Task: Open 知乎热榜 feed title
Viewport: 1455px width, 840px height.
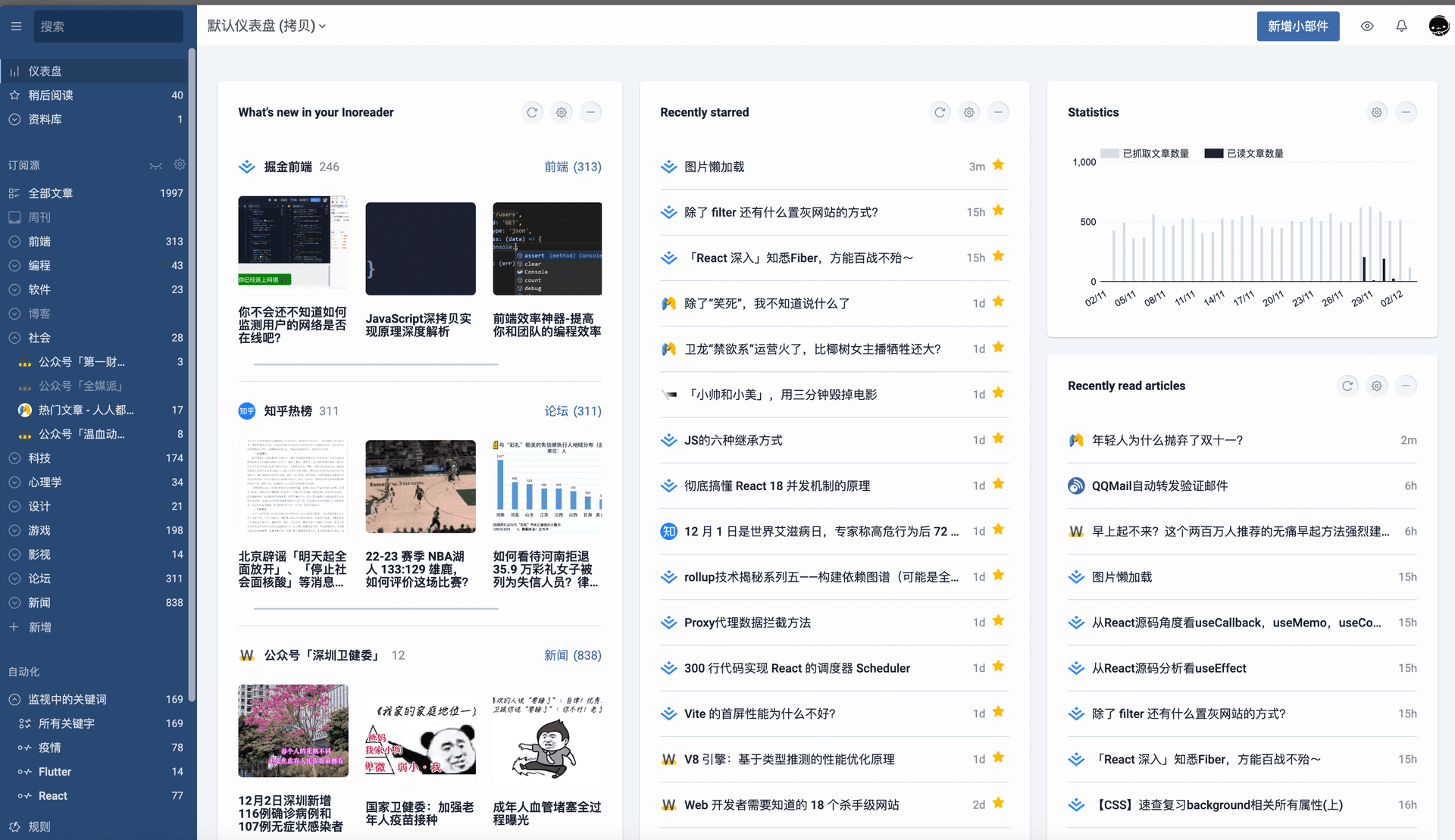Action: coord(288,411)
